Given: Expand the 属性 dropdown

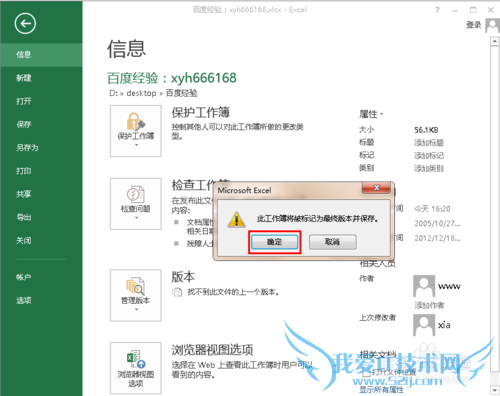Looking at the screenshot, I should (371, 114).
